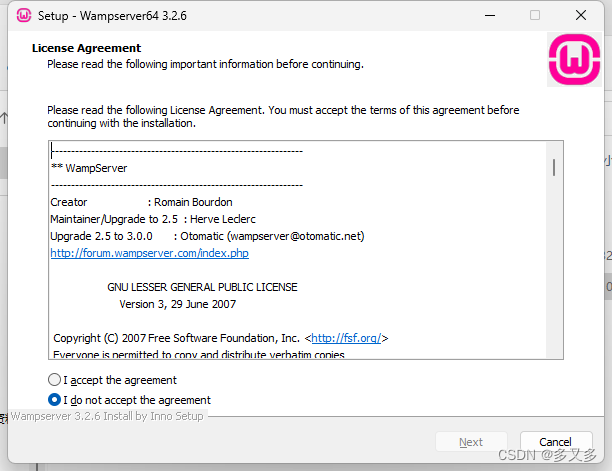
Task: Click the license text scrollbar thumb
Action: click(x=554, y=167)
